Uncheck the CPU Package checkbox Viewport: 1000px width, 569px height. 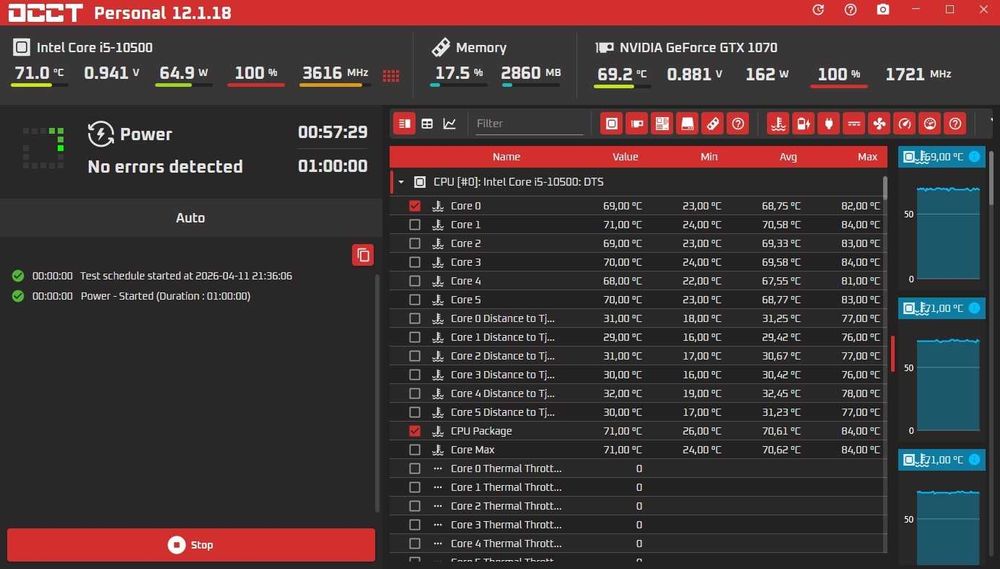(x=415, y=431)
